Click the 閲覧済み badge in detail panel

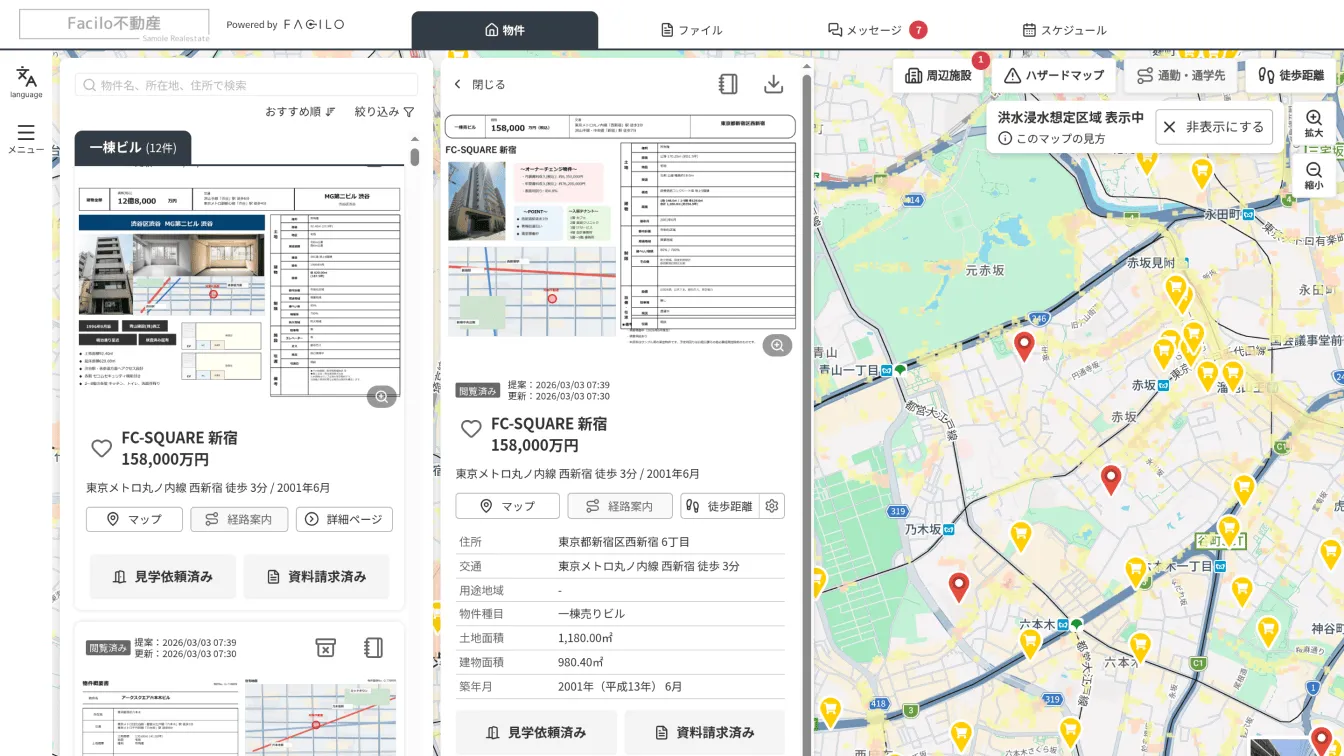pos(477,391)
